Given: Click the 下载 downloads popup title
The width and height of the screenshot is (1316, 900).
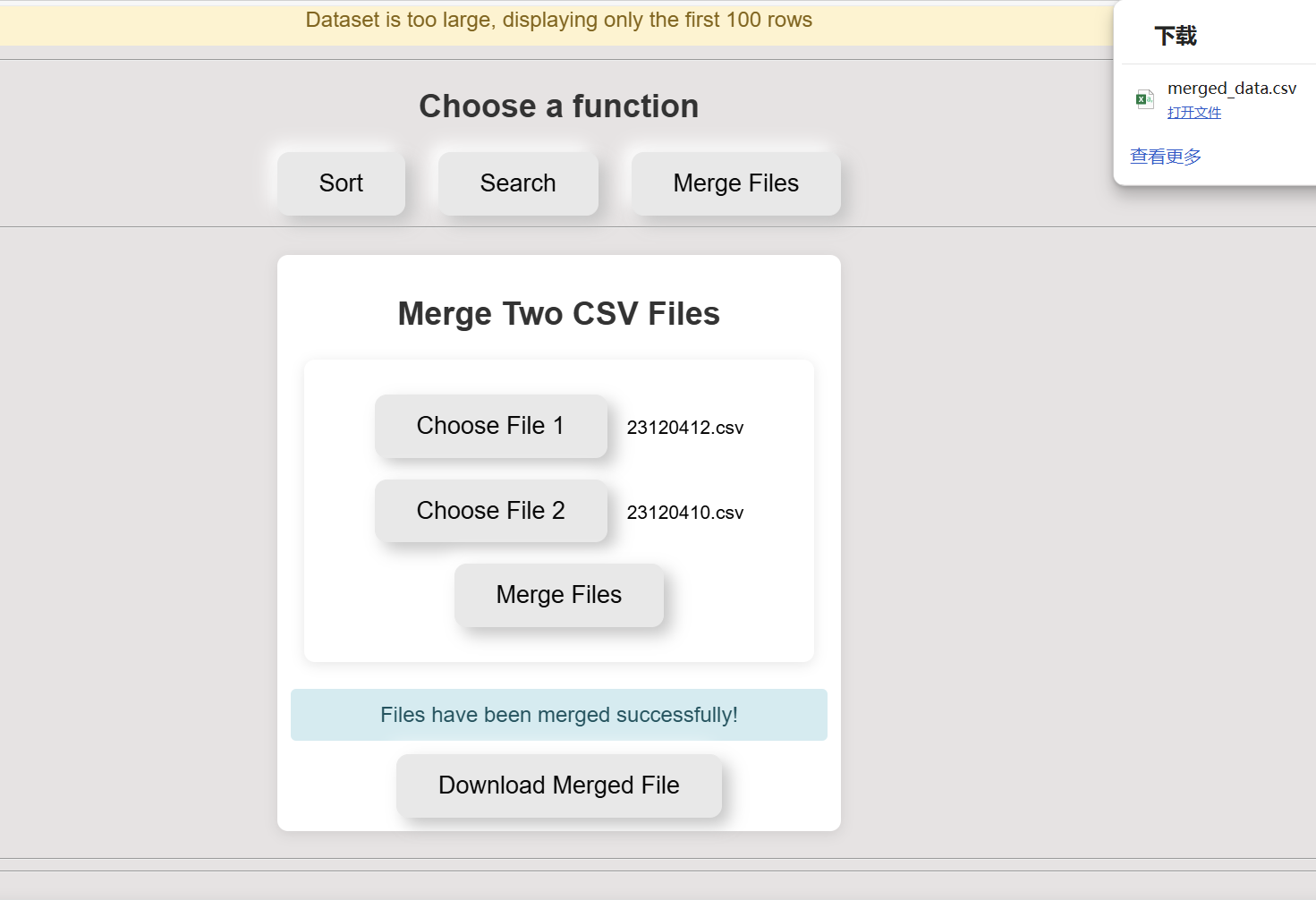Looking at the screenshot, I should (1176, 36).
